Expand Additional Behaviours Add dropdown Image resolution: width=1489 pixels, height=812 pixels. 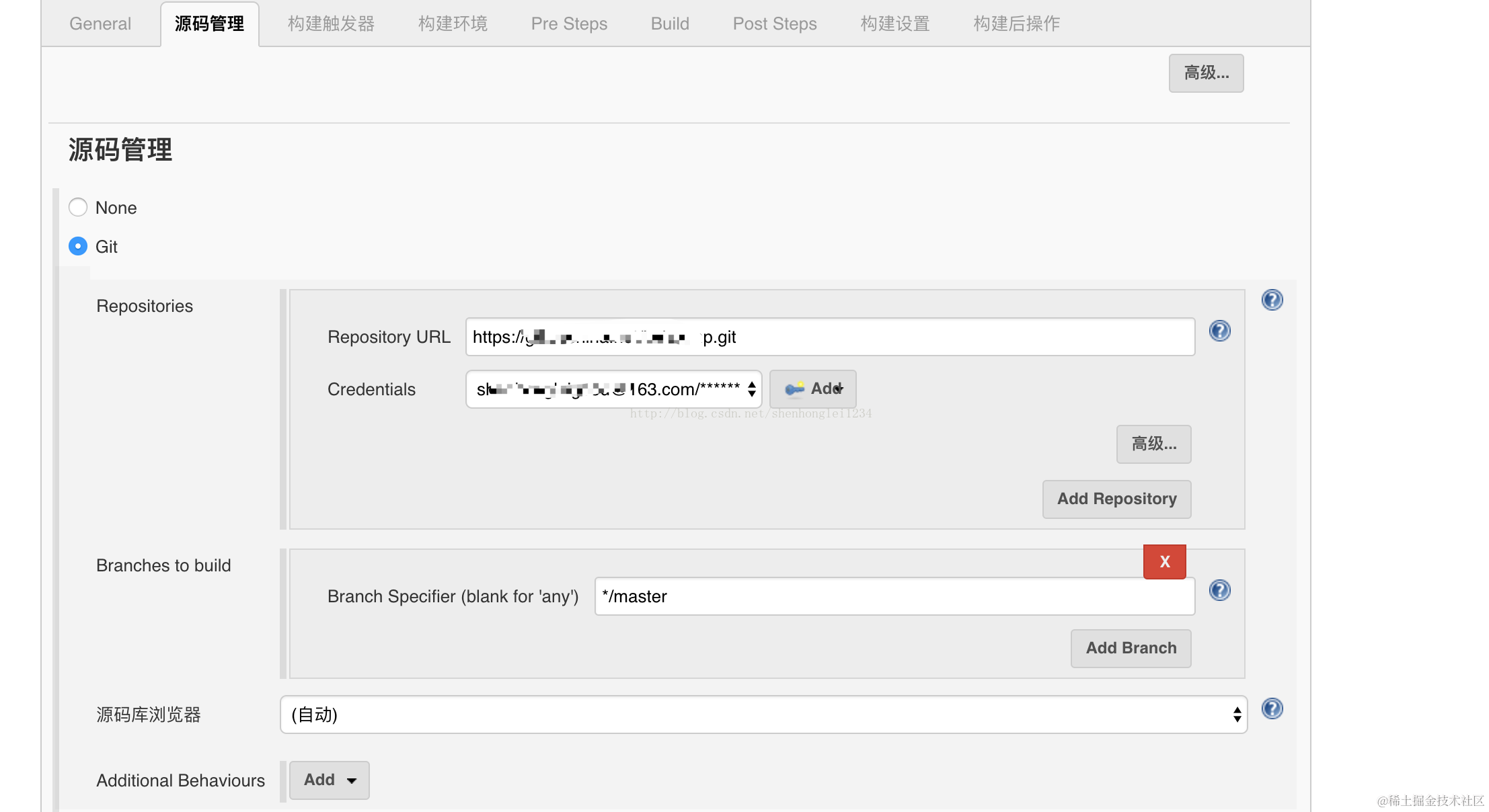point(329,780)
